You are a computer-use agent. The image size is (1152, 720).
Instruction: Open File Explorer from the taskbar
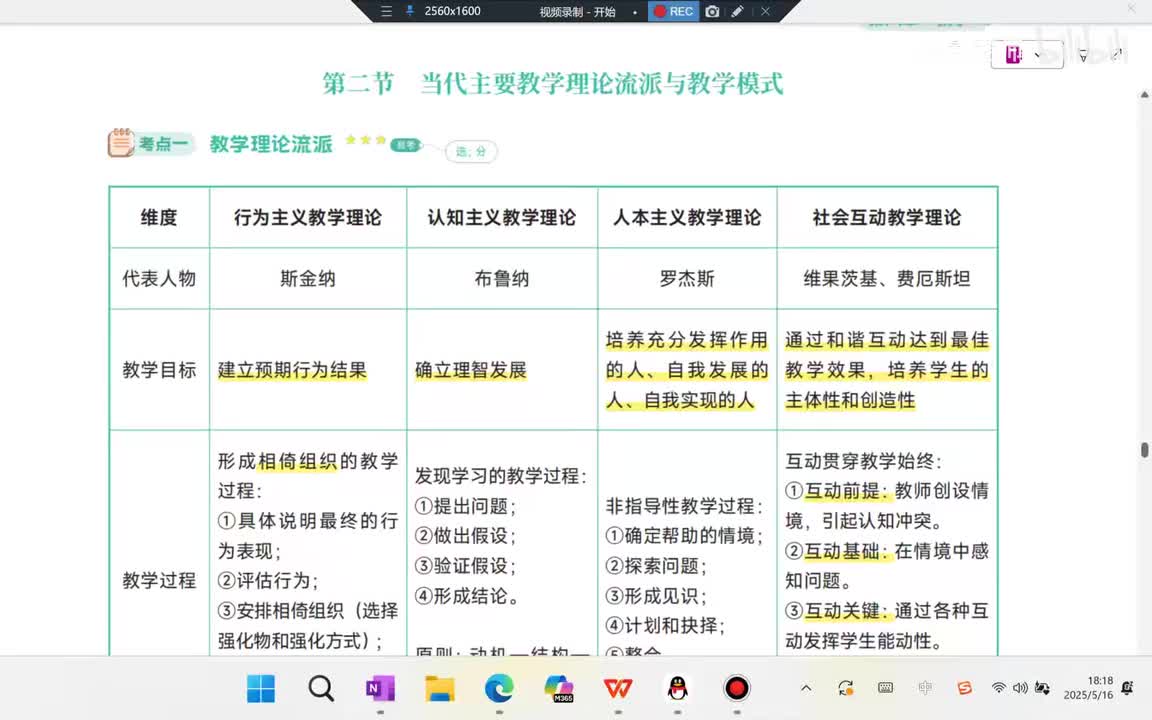(440, 688)
